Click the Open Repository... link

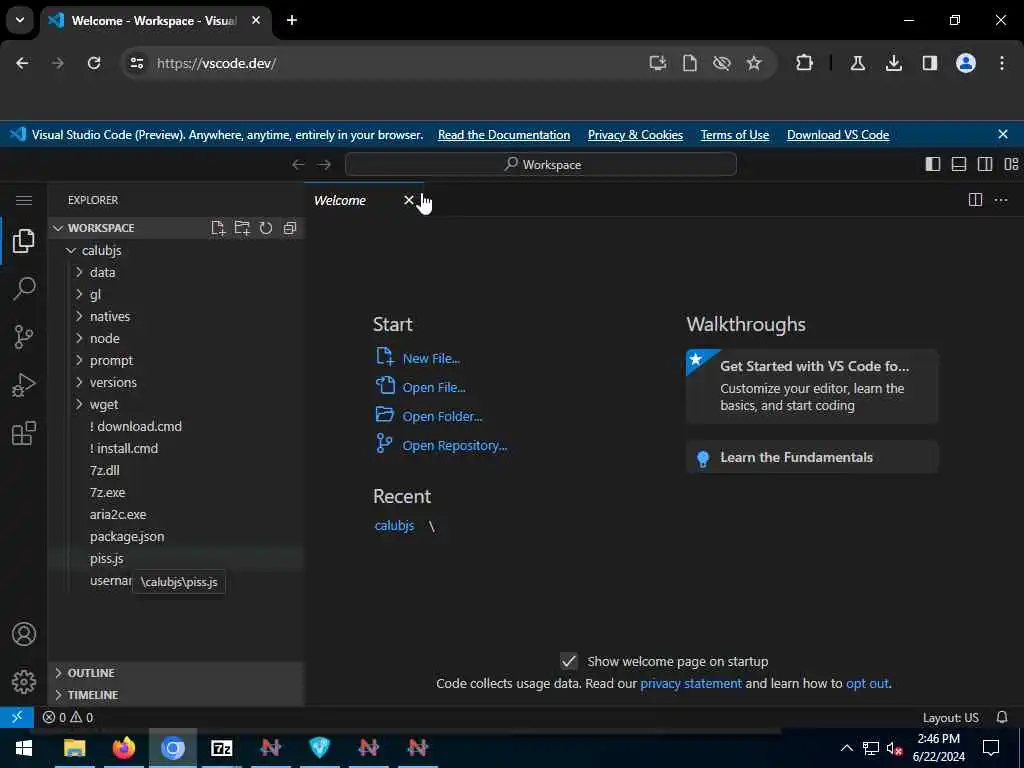click(x=455, y=445)
